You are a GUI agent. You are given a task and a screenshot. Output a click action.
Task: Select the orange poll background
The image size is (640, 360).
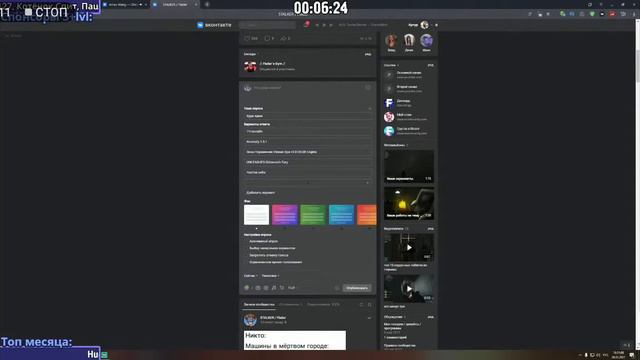click(367, 215)
